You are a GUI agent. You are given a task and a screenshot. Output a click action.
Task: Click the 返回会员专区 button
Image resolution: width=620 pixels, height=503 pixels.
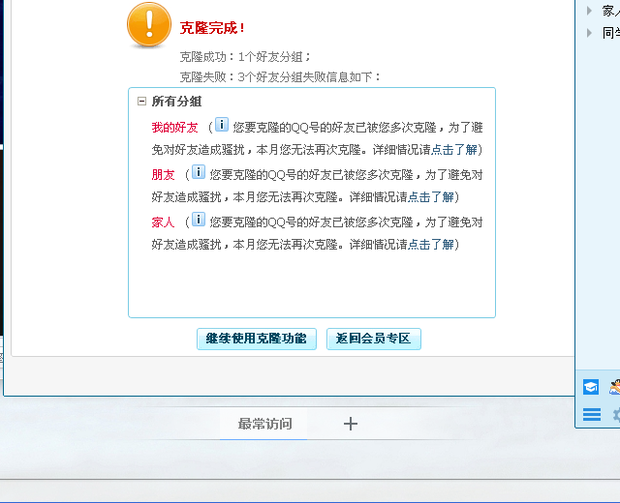[374, 339]
